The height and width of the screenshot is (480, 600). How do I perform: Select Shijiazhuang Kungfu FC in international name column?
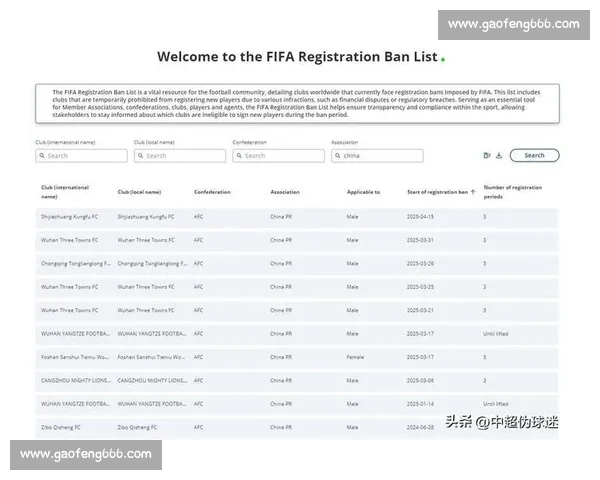[x=69, y=217]
